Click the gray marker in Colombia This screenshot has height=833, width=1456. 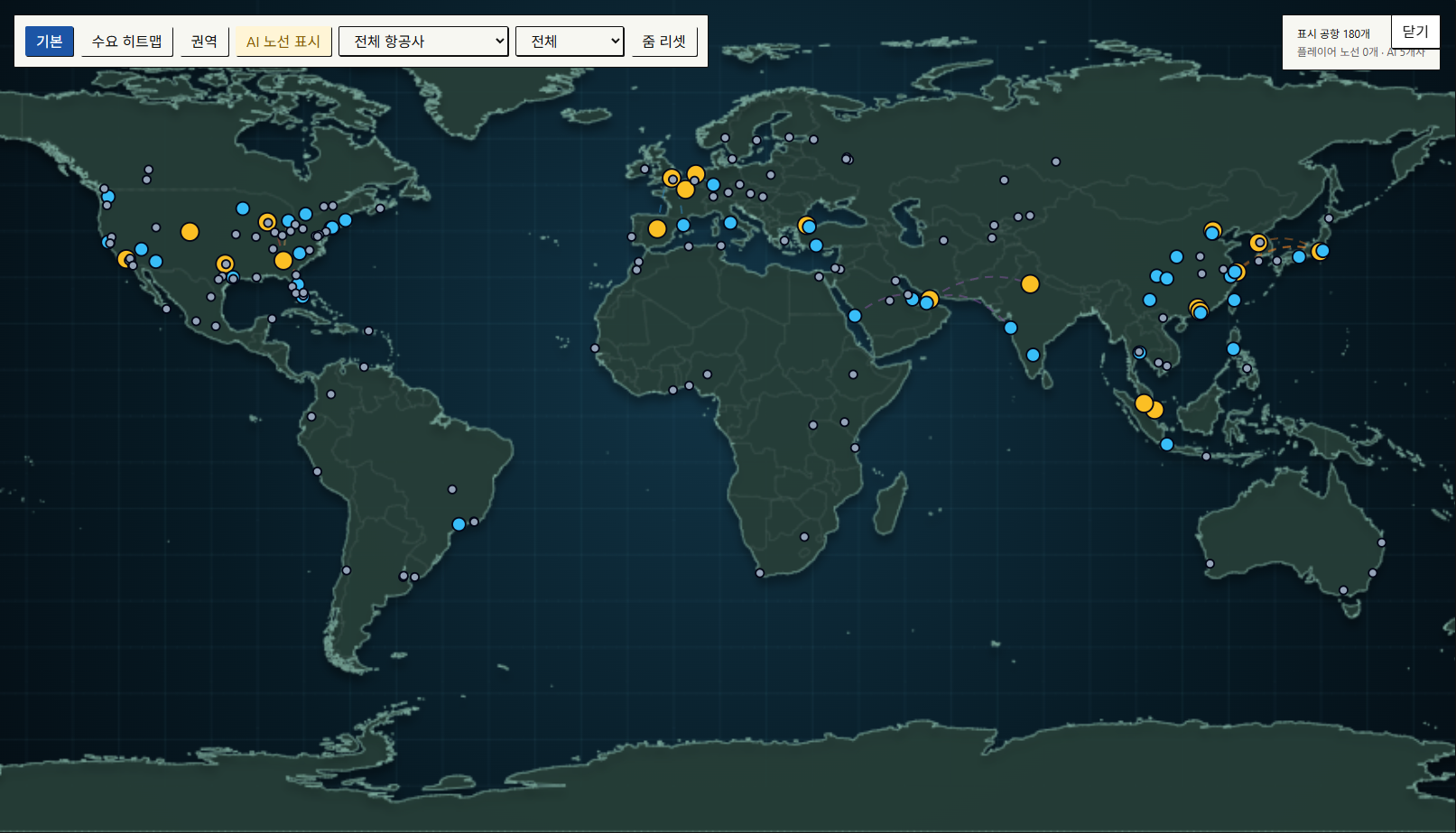pos(331,394)
